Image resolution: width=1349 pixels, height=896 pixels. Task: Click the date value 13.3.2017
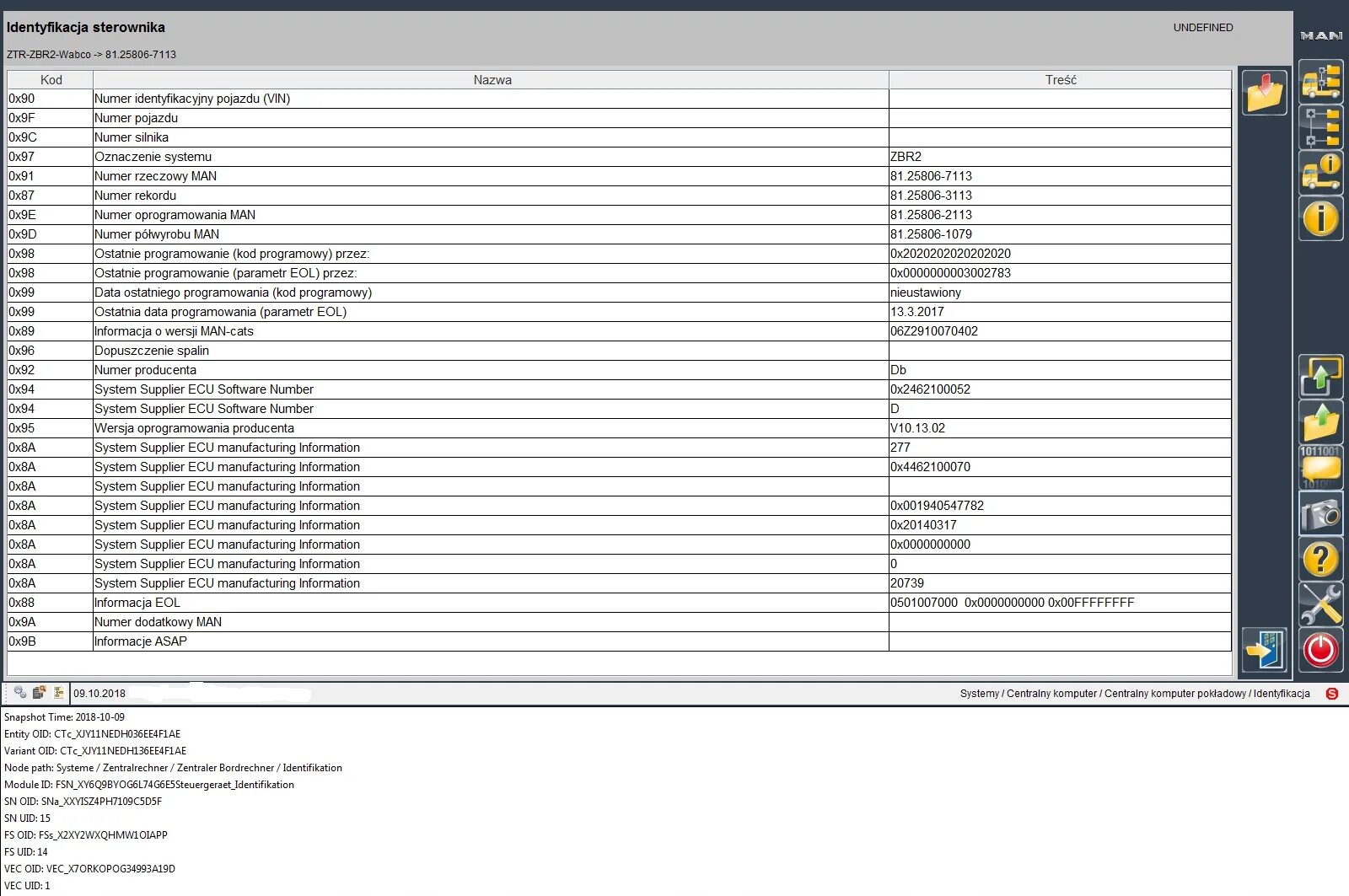[917, 312]
